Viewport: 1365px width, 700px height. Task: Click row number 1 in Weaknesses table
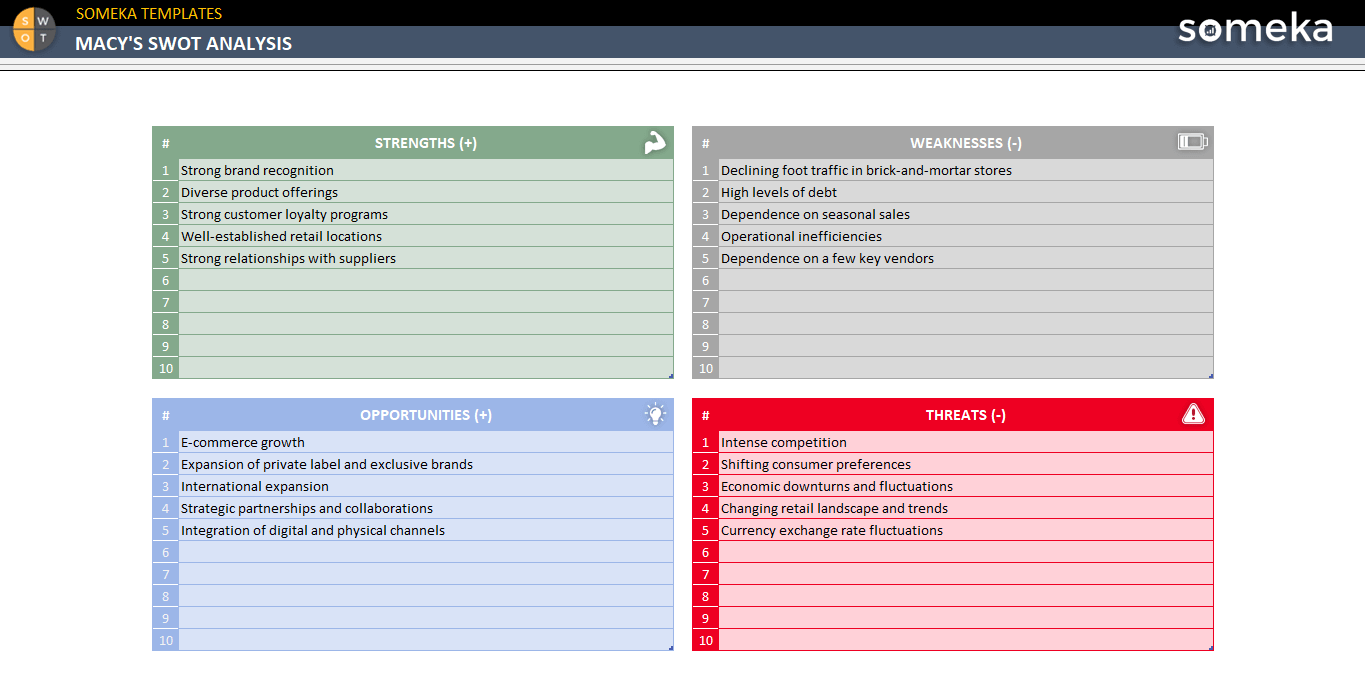(706, 170)
